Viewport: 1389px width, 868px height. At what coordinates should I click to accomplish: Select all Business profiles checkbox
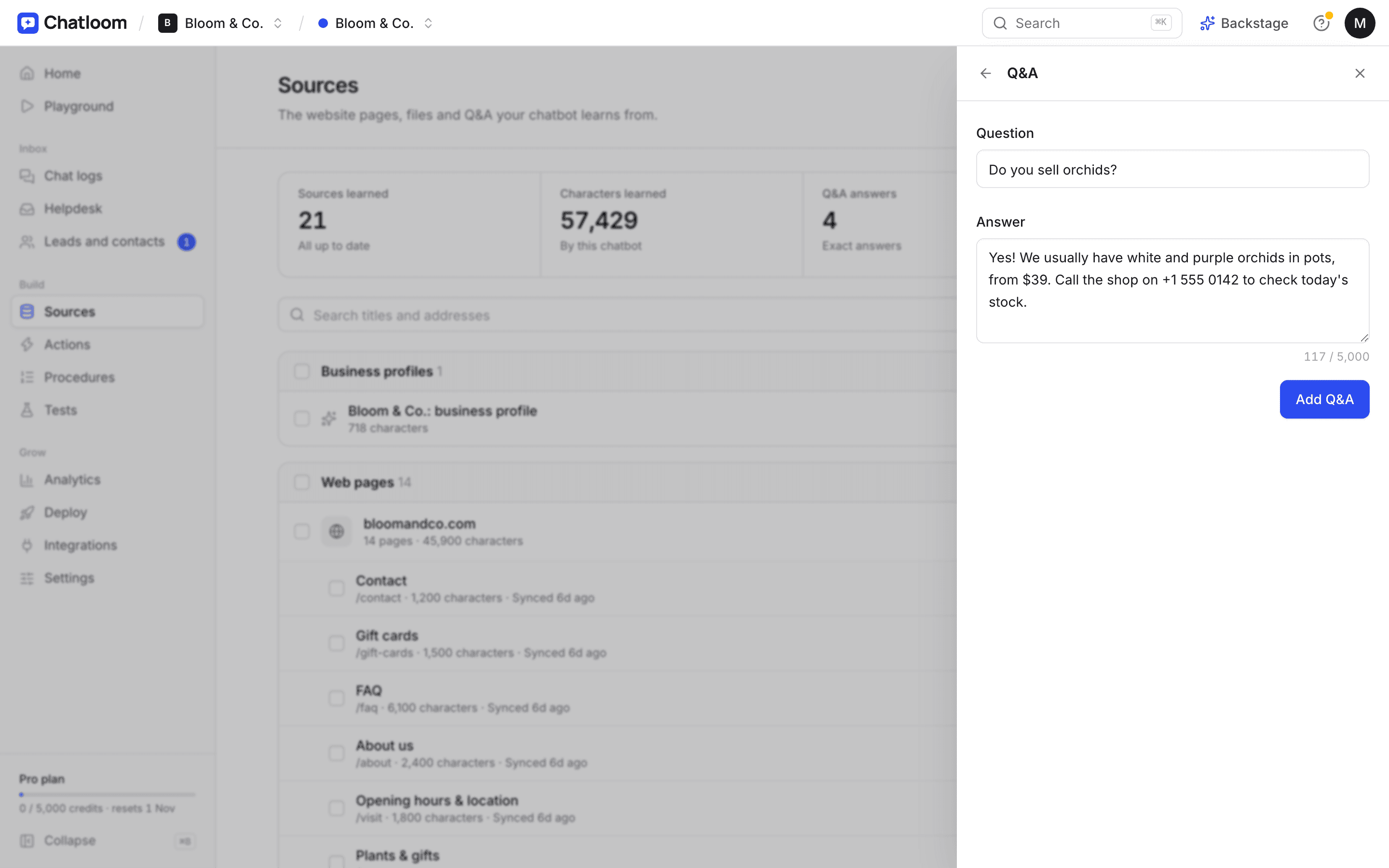[x=302, y=371]
